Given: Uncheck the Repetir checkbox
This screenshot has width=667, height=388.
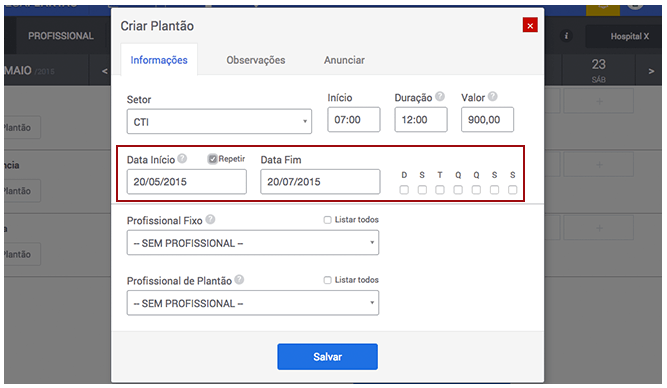Looking at the screenshot, I should (212, 159).
